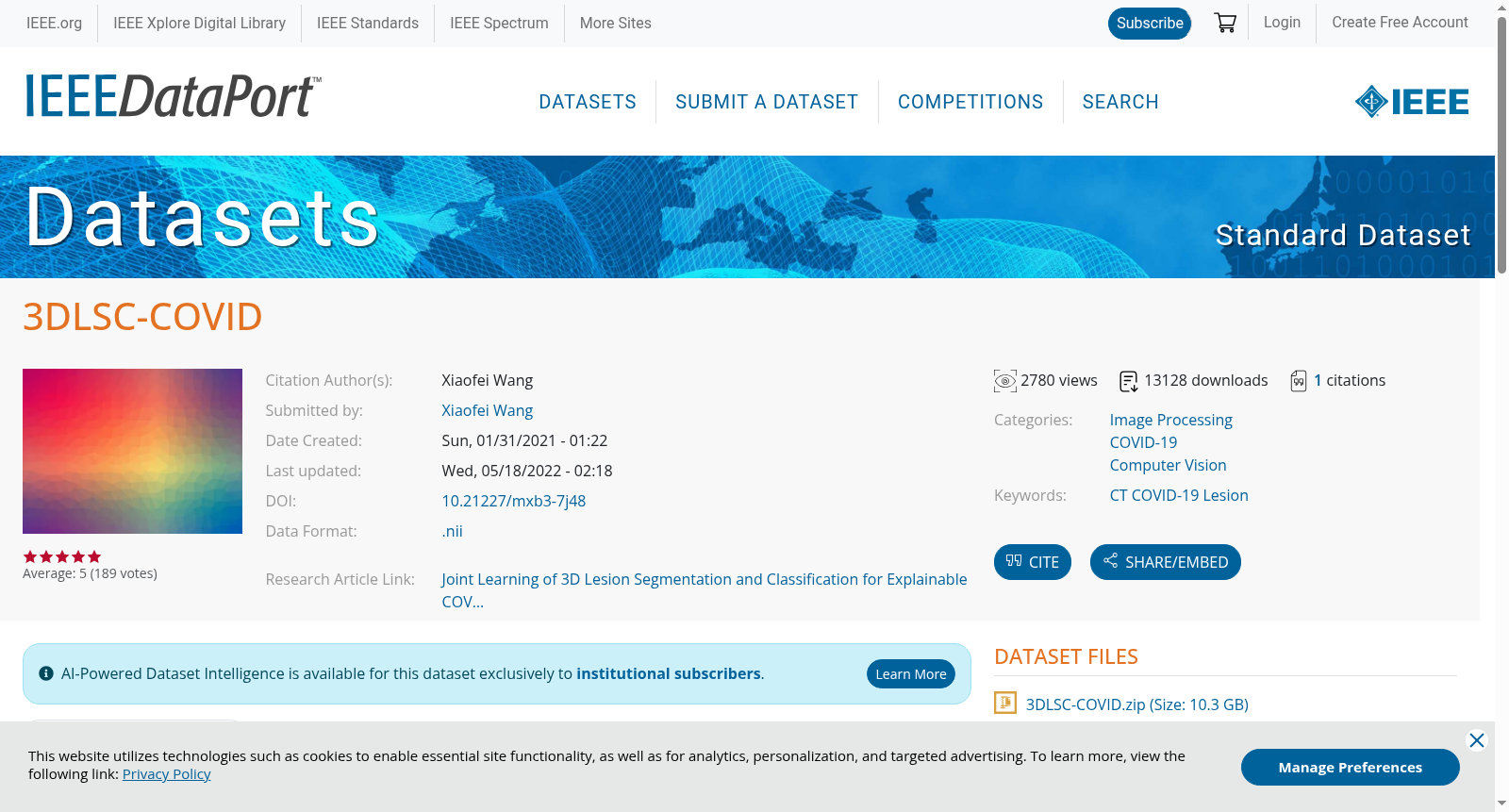Click the Subscribe button
The image size is (1509, 812).
pyautogui.click(x=1150, y=23)
